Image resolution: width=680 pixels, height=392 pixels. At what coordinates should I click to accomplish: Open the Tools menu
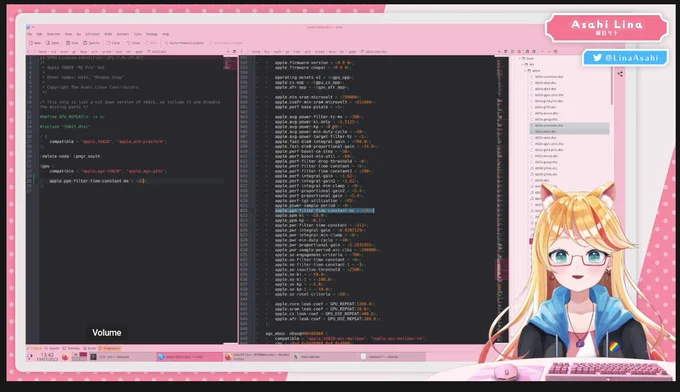(x=137, y=34)
